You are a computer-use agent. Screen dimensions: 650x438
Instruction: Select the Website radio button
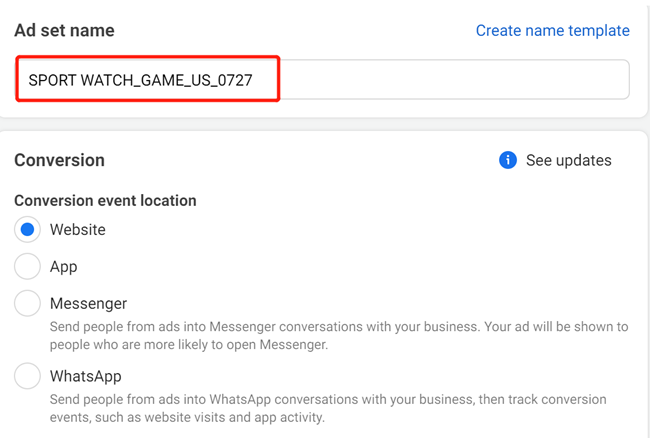click(28, 229)
